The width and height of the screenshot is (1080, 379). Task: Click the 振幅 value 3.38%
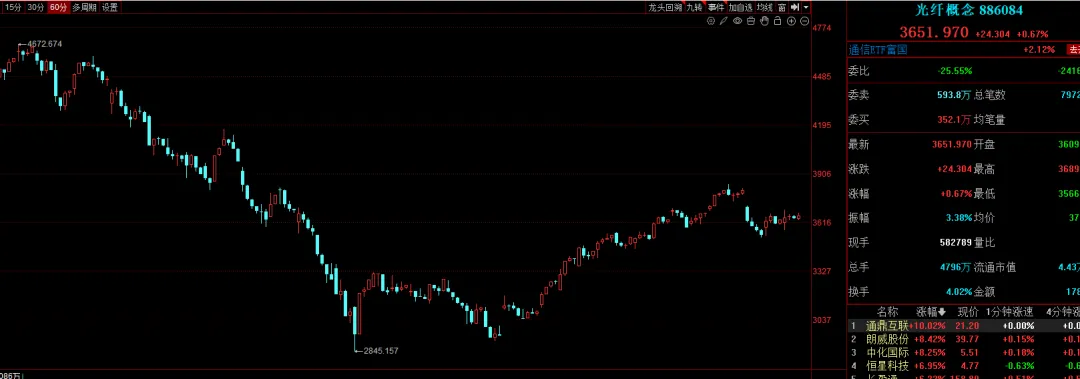click(x=959, y=218)
